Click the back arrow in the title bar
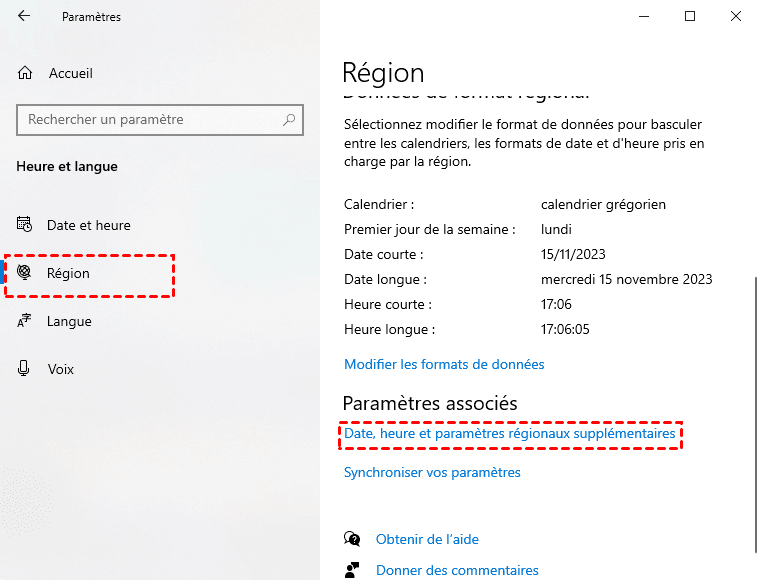The height and width of the screenshot is (580, 759). coord(24,17)
